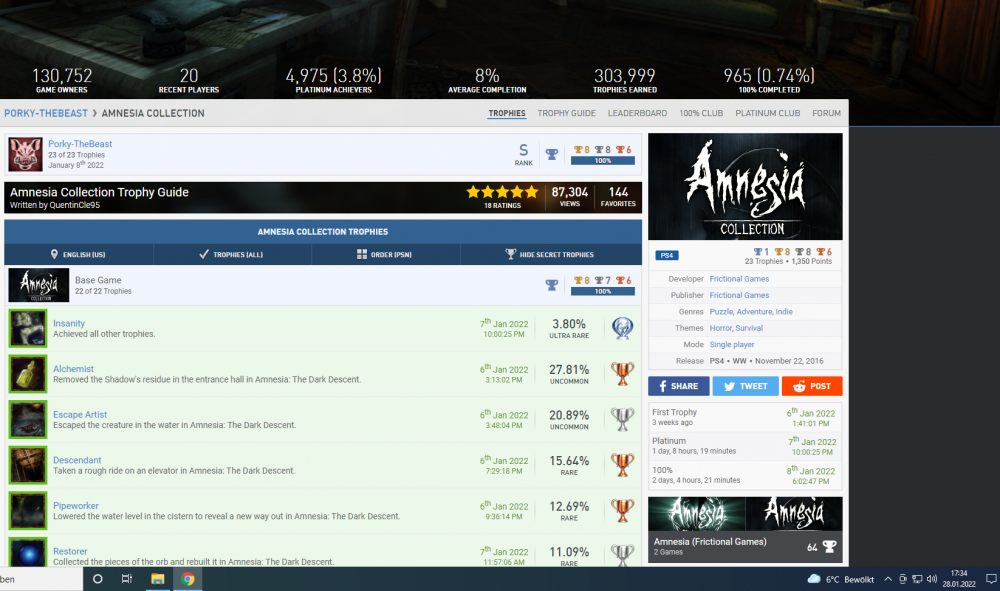Click the Escape Artist silver trophy icon
Viewport: 1000px width, 591px height.
click(x=622, y=420)
